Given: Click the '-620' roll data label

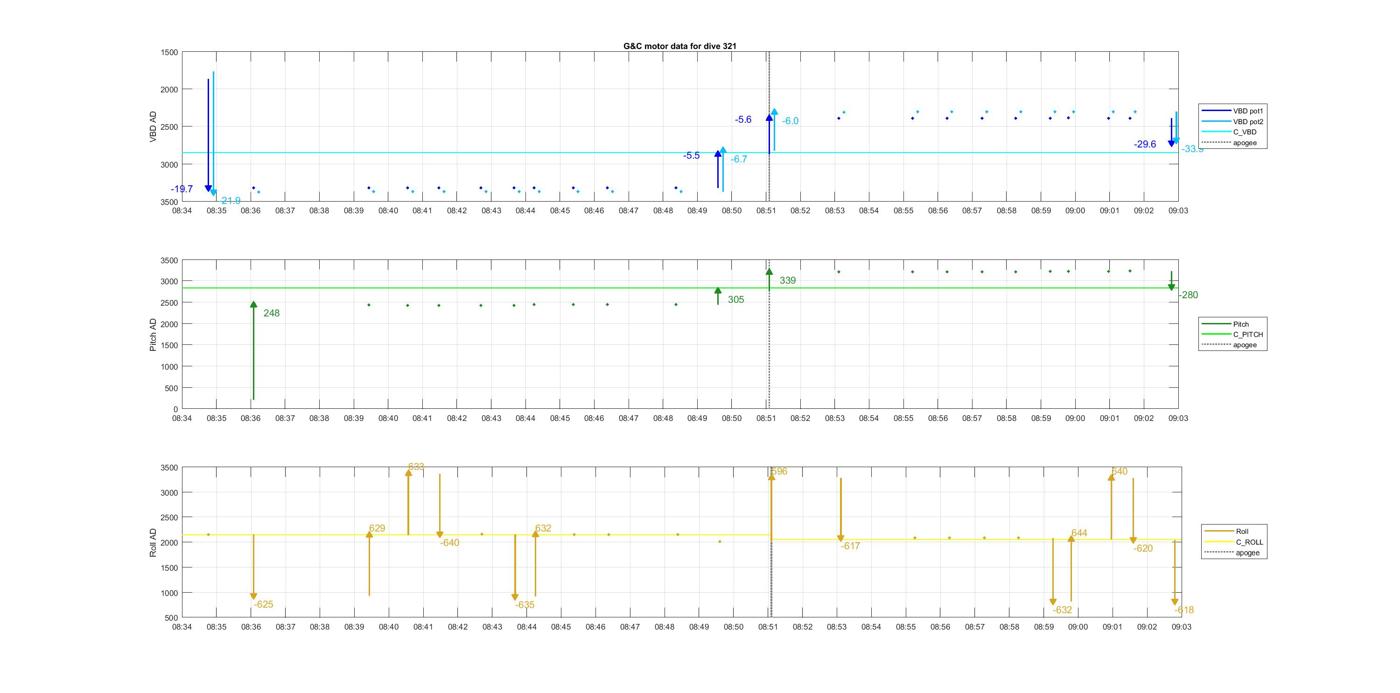Looking at the screenshot, I should pos(1143,549).
